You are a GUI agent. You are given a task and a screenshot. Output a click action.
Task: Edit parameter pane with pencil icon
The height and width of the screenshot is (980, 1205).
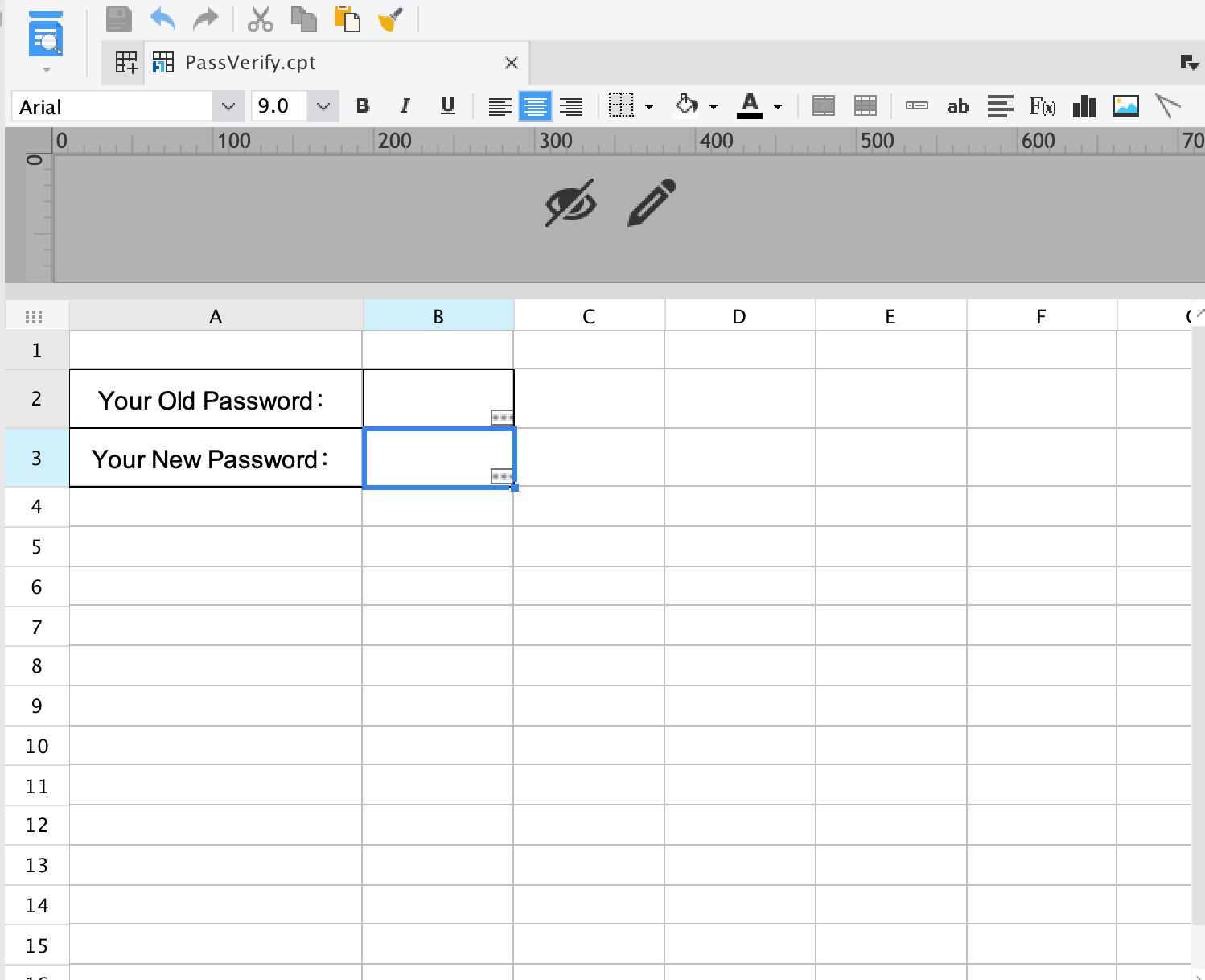tap(652, 203)
